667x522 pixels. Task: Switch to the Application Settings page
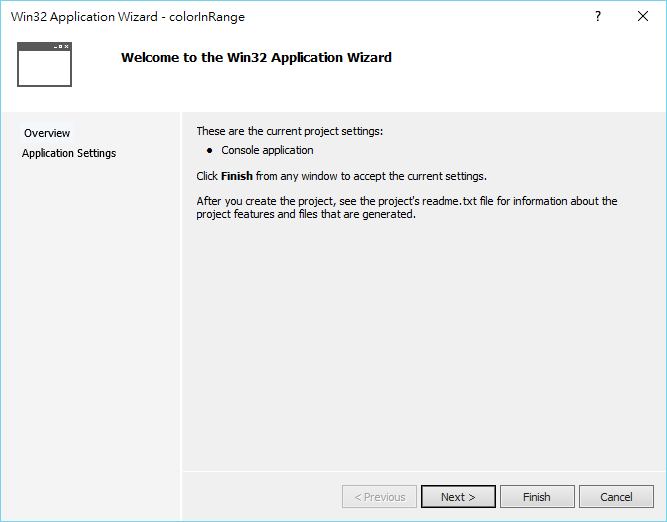click(69, 153)
